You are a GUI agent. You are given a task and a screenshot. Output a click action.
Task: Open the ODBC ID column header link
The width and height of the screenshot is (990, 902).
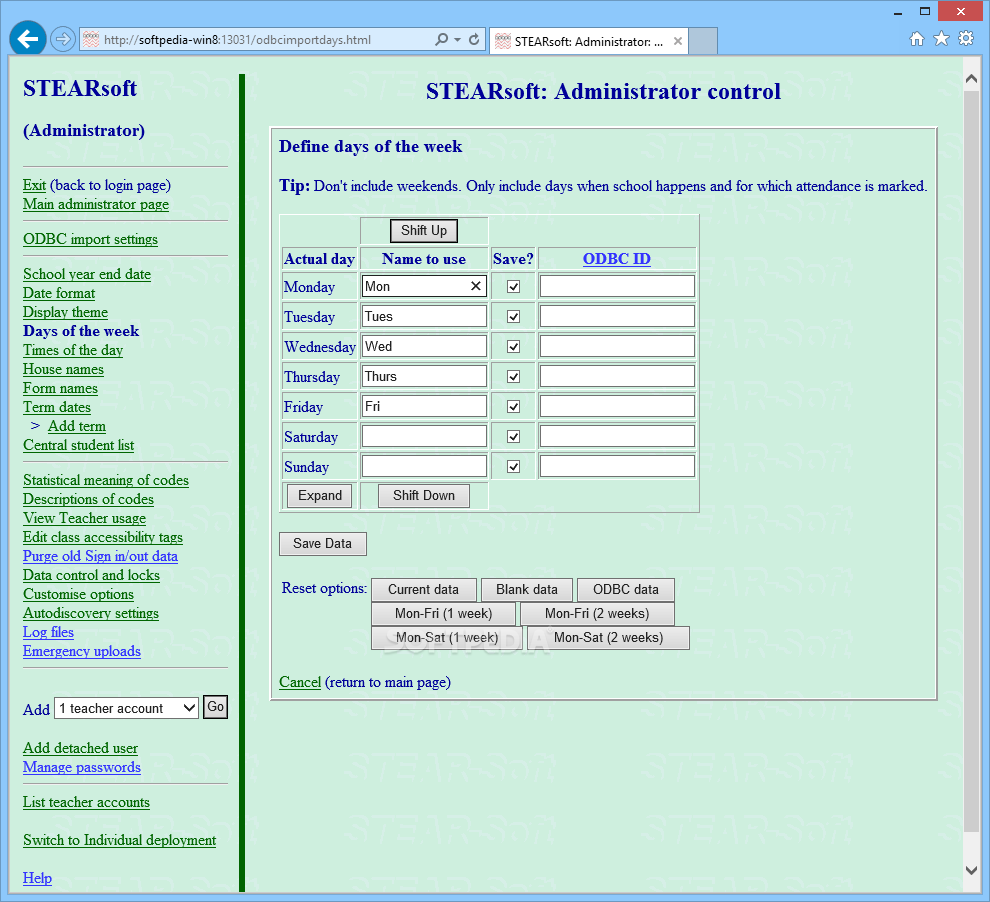[616, 259]
